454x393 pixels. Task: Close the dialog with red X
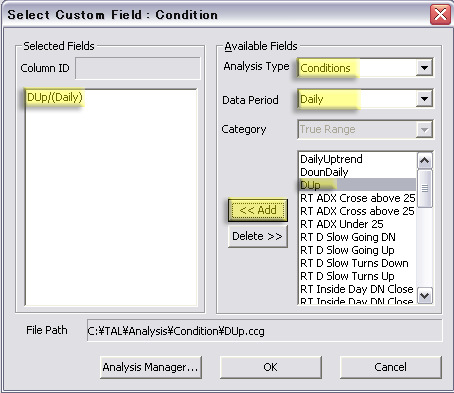point(440,15)
